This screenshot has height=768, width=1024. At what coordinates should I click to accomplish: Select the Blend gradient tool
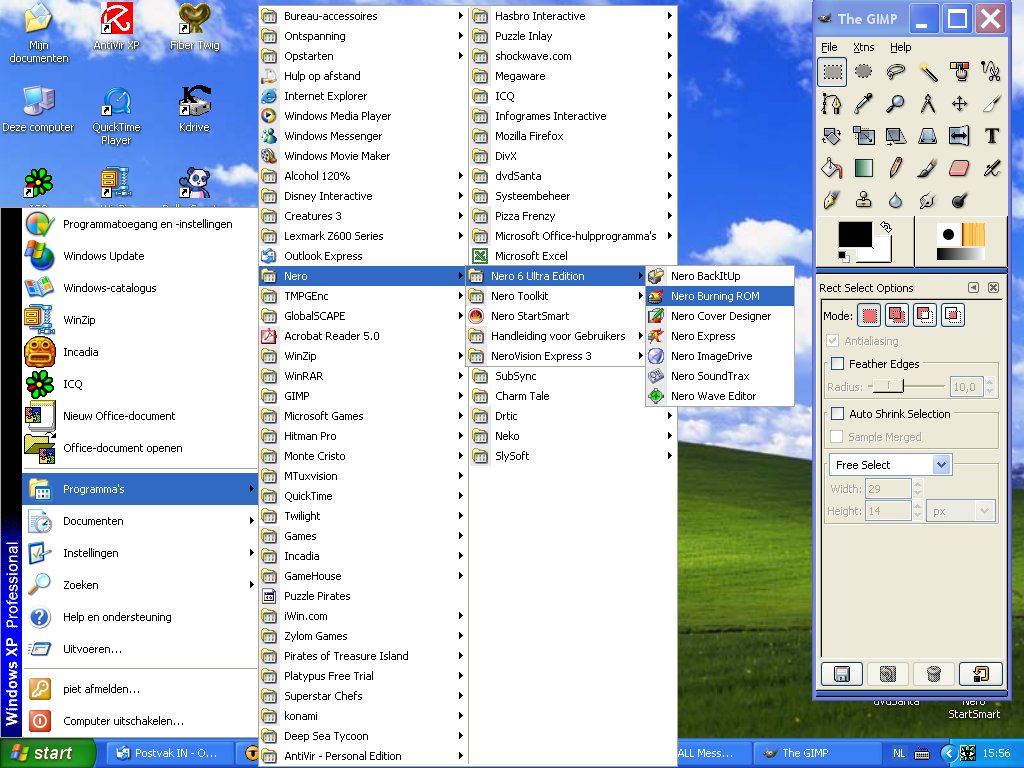[x=864, y=168]
